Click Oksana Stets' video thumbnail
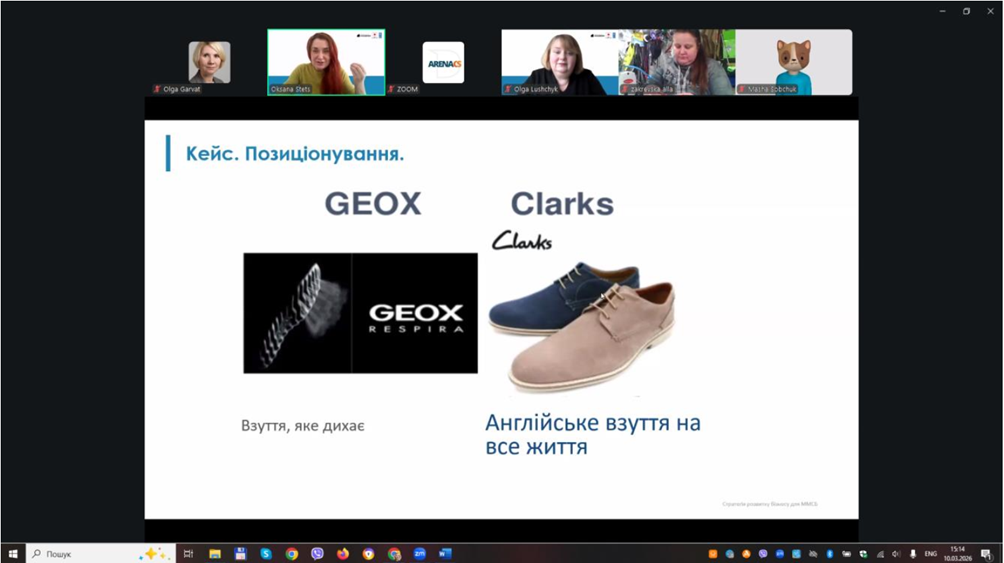This screenshot has height=563, width=1004. click(326, 62)
